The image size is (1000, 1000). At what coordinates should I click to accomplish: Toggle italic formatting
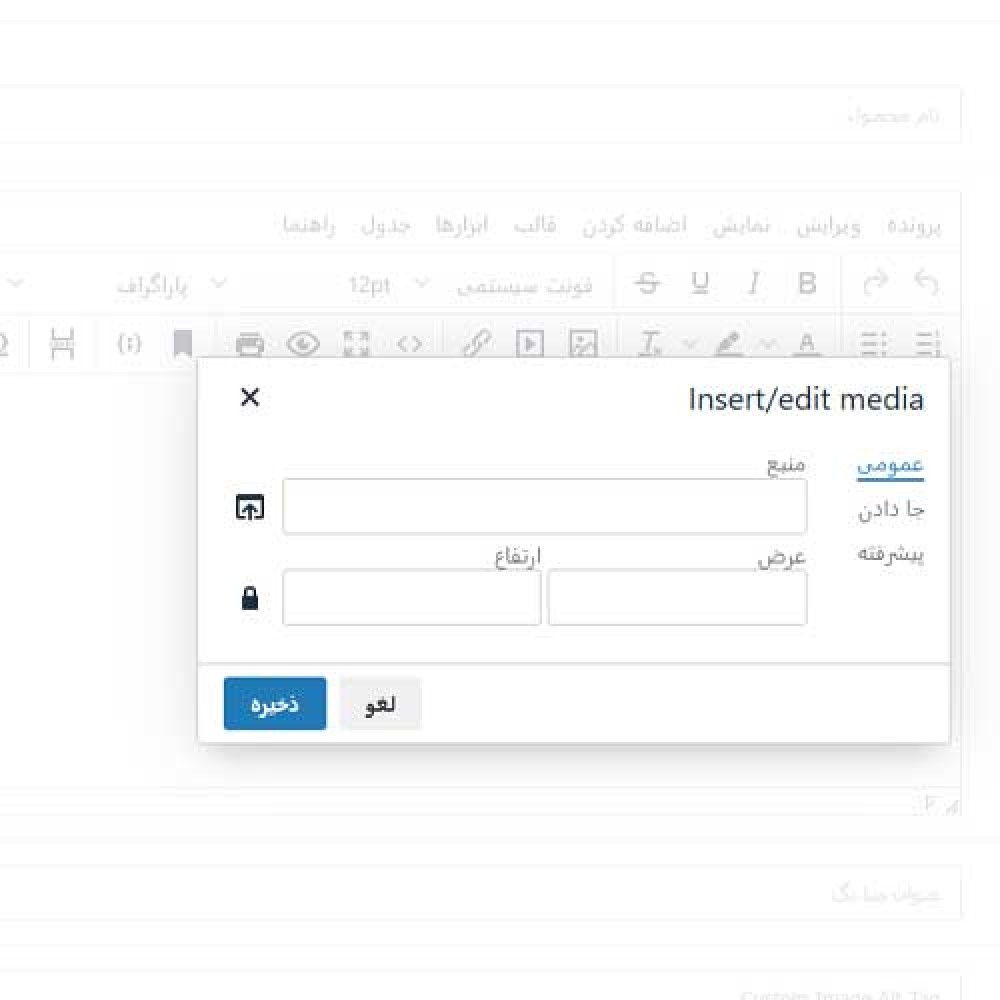click(x=753, y=284)
